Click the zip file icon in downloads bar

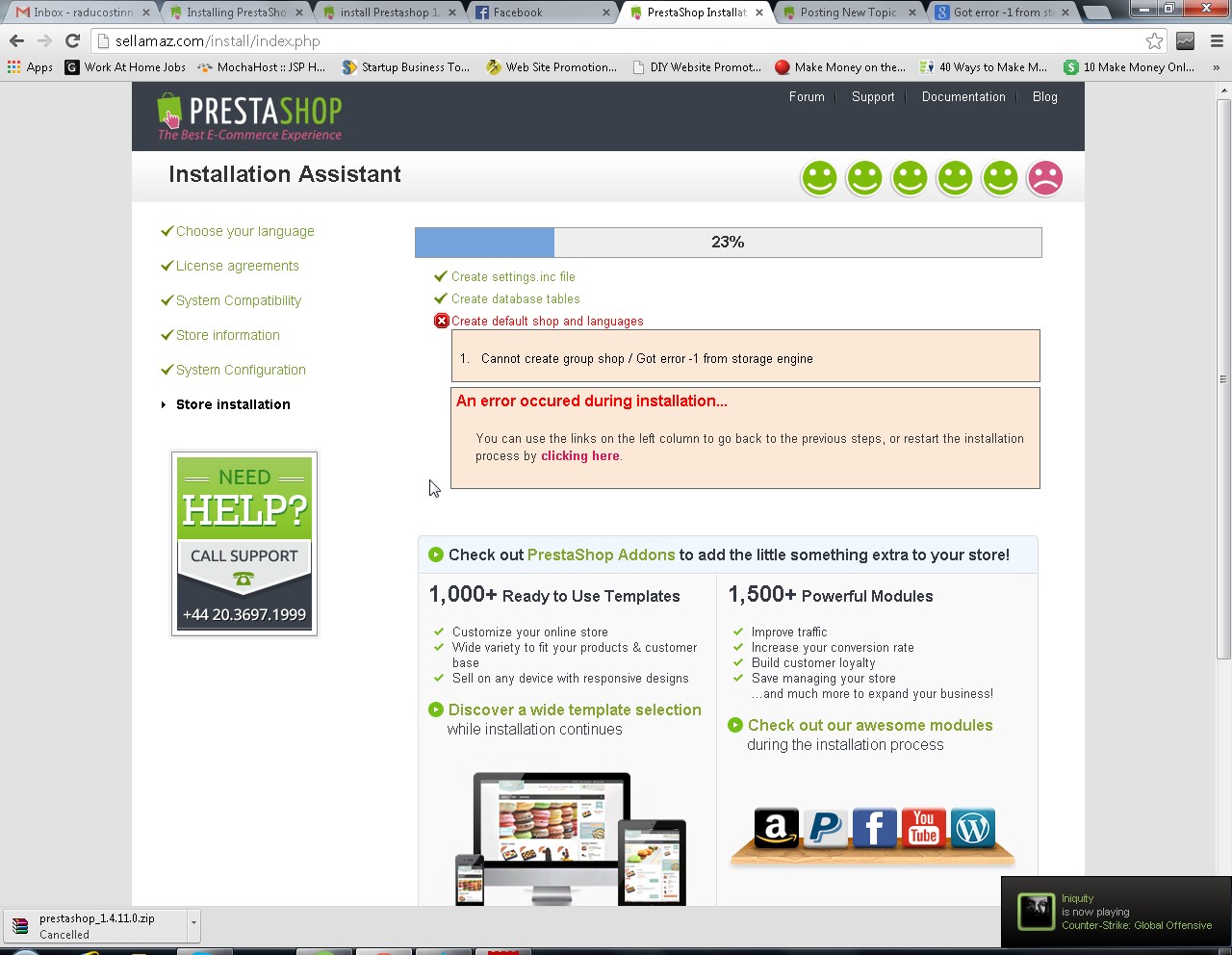[20, 926]
